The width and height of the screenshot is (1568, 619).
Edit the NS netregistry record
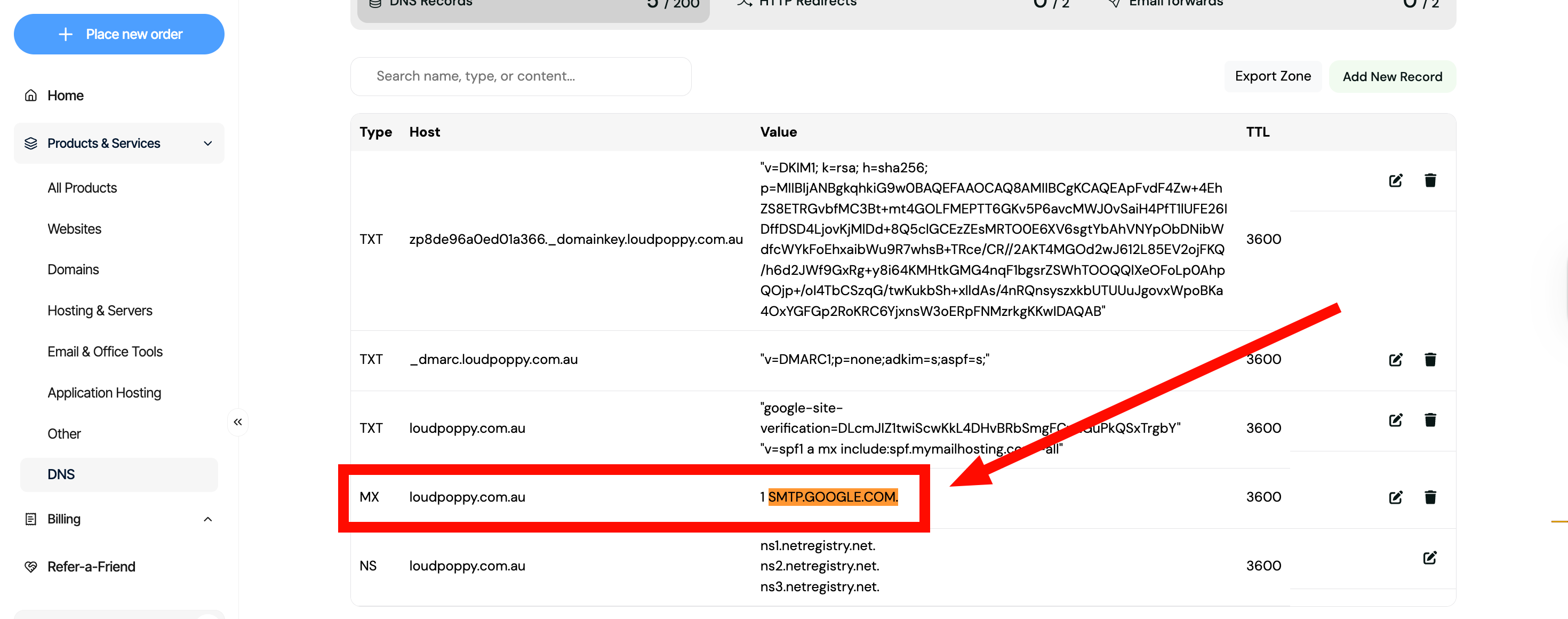tap(1429, 558)
